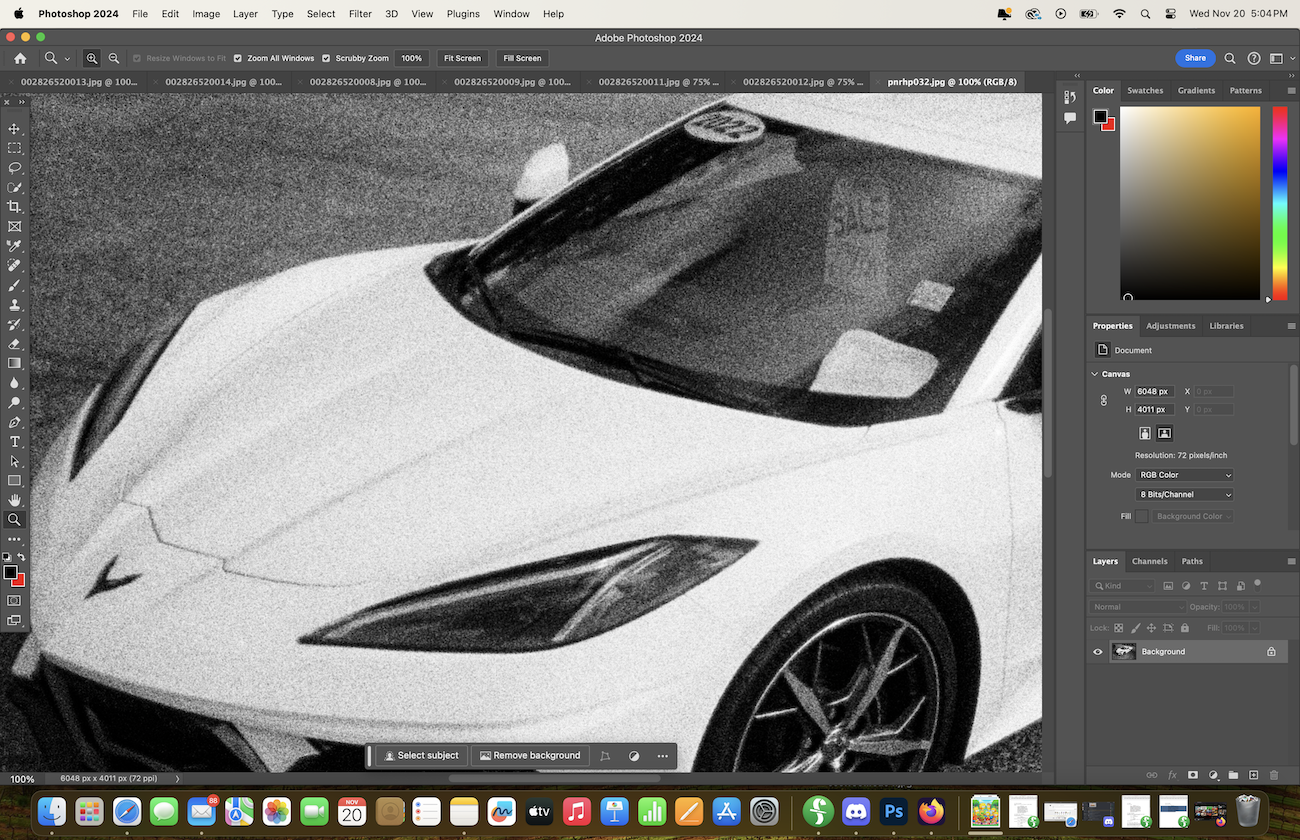Click the zoom out magnifier icon
The width and height of the screenshot is (1300, 840).
[x=114, y=58]
